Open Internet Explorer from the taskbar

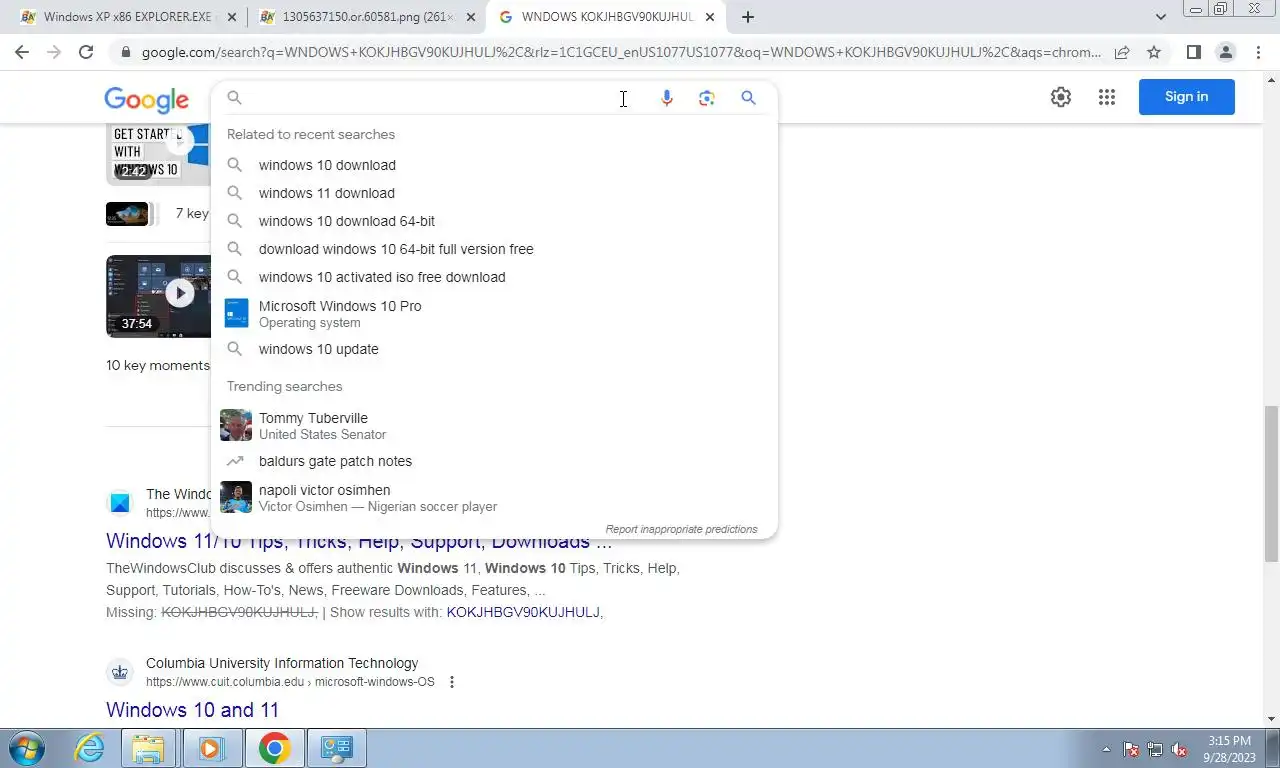[89, 748]
